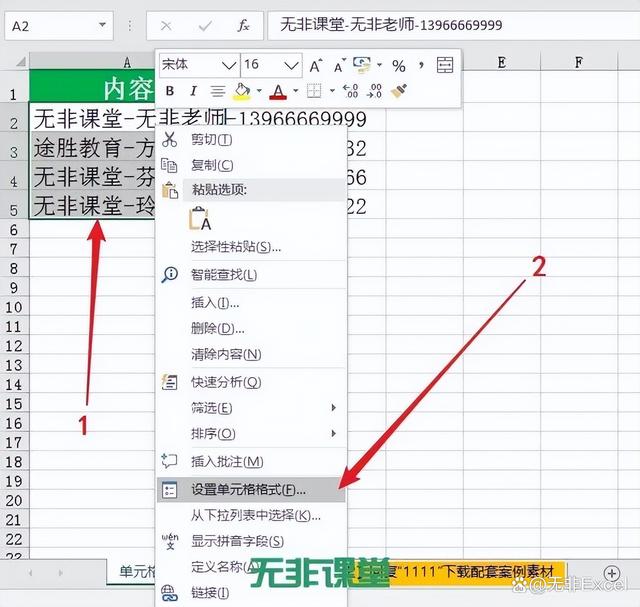
Task: Click the merge and center icon
Action: coord(444,65)
